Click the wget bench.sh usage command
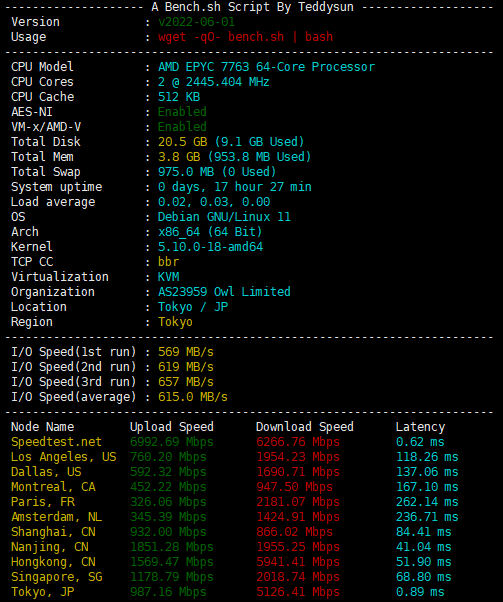 (x=245, y=37)
